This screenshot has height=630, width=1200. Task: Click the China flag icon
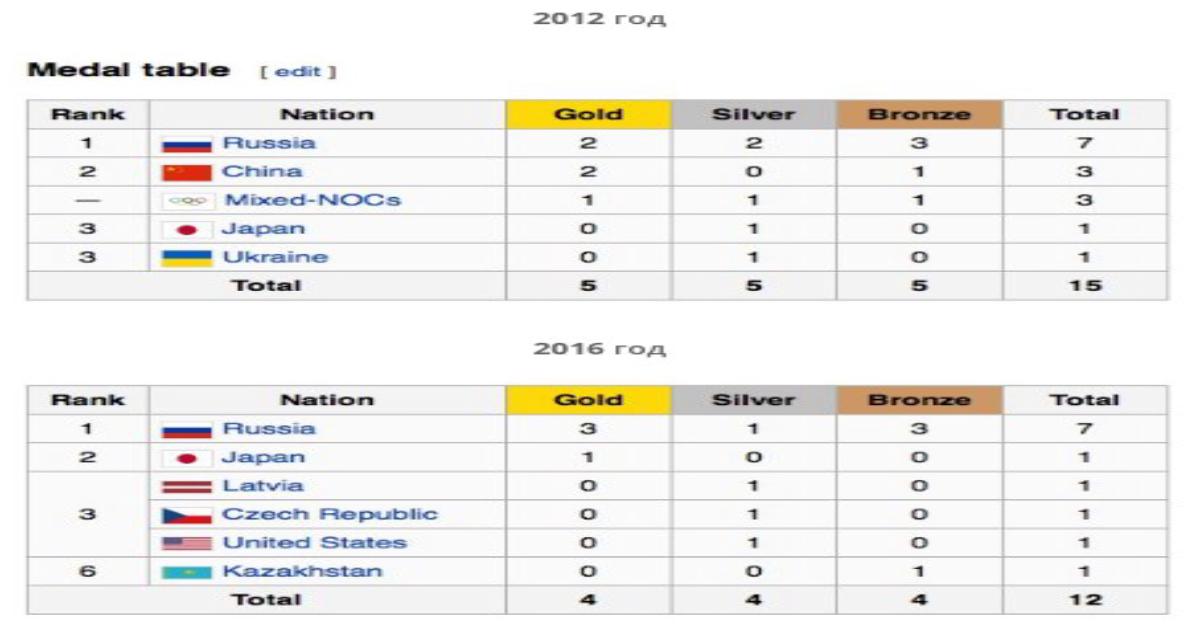coord(187,172)
